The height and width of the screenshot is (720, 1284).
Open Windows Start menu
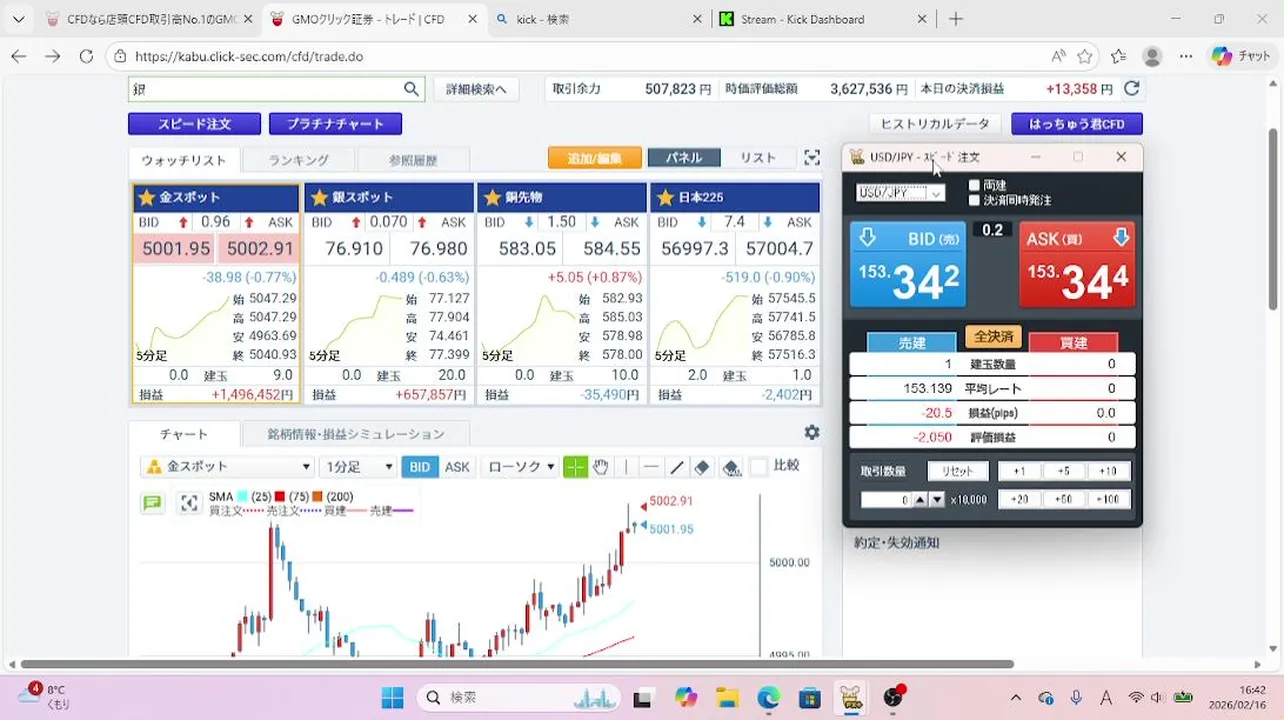pyautogui.click(x=392, y=697)
